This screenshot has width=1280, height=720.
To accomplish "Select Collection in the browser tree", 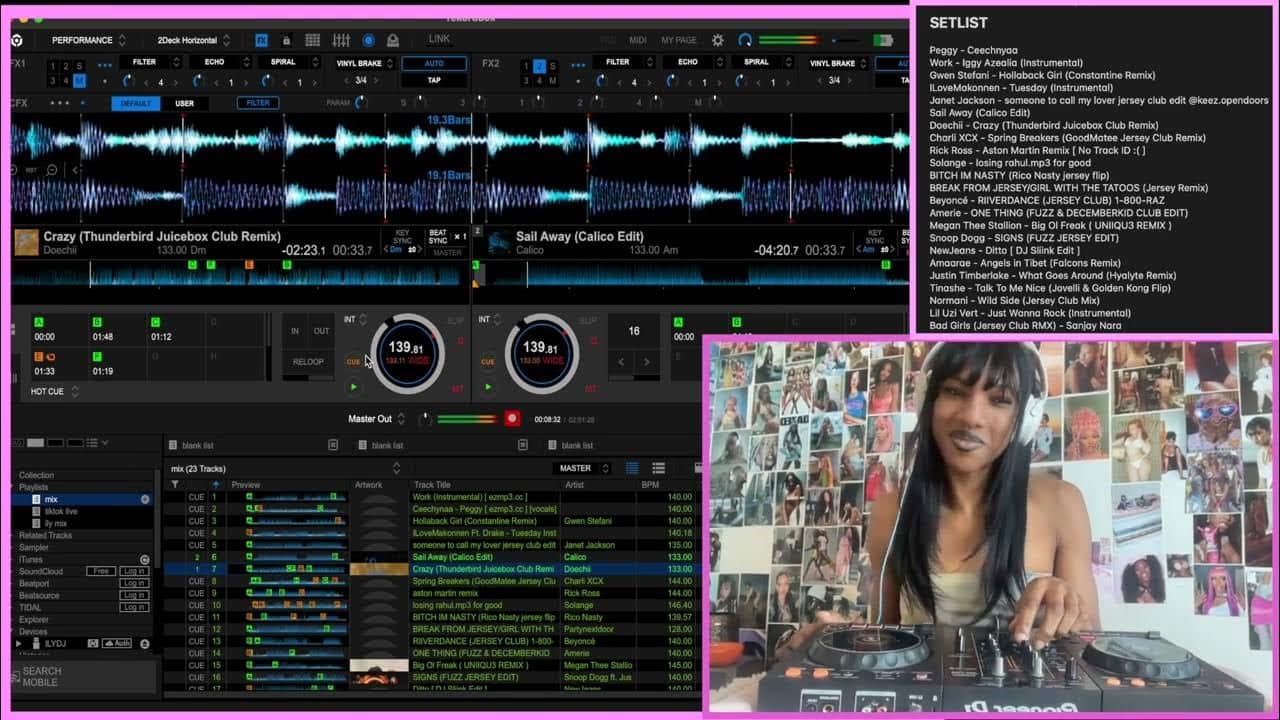I will click(x=37, y=475).
